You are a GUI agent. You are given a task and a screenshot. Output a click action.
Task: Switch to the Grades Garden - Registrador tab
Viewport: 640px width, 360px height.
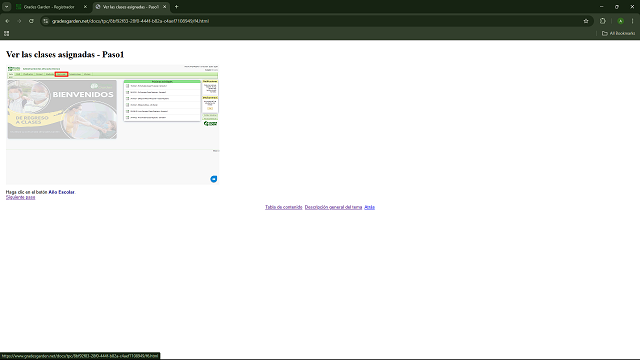click(x=49, y=7)
